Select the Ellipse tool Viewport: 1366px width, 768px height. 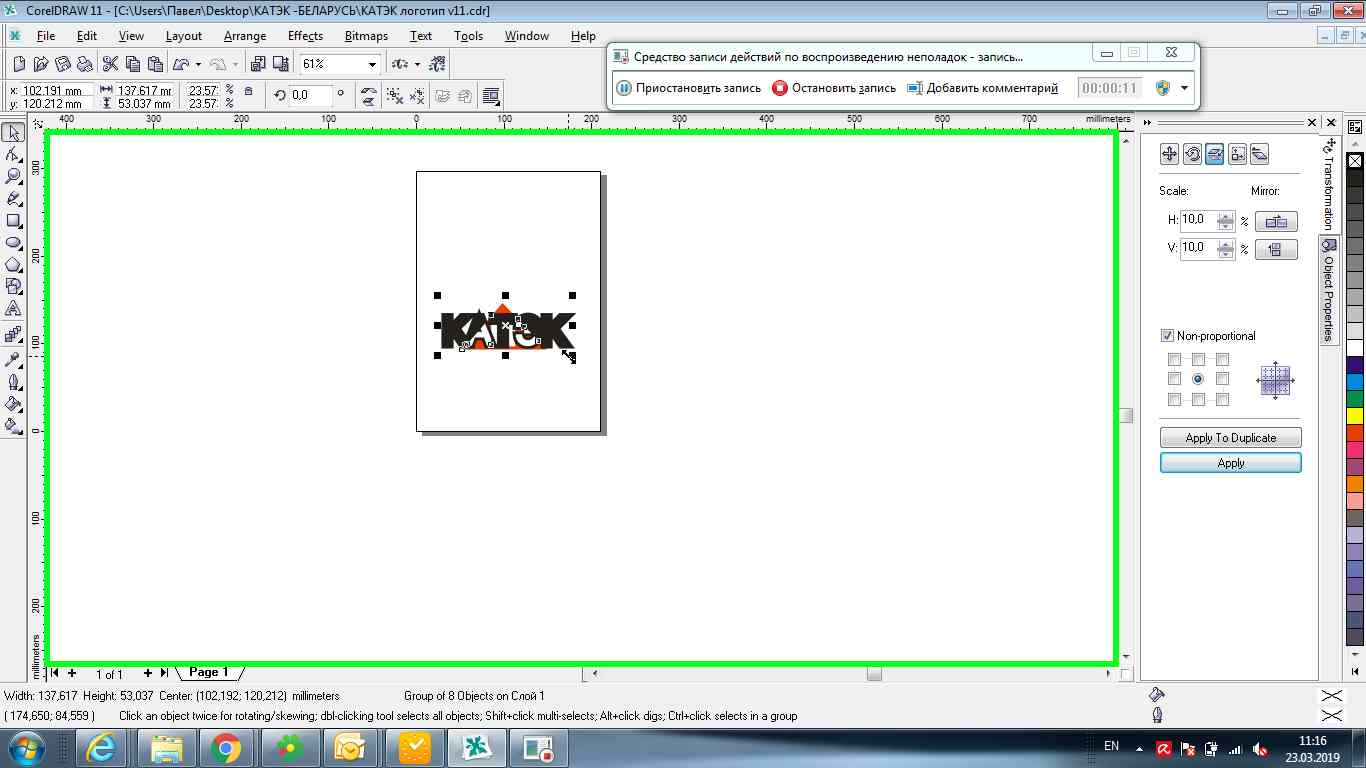(13, 242)
